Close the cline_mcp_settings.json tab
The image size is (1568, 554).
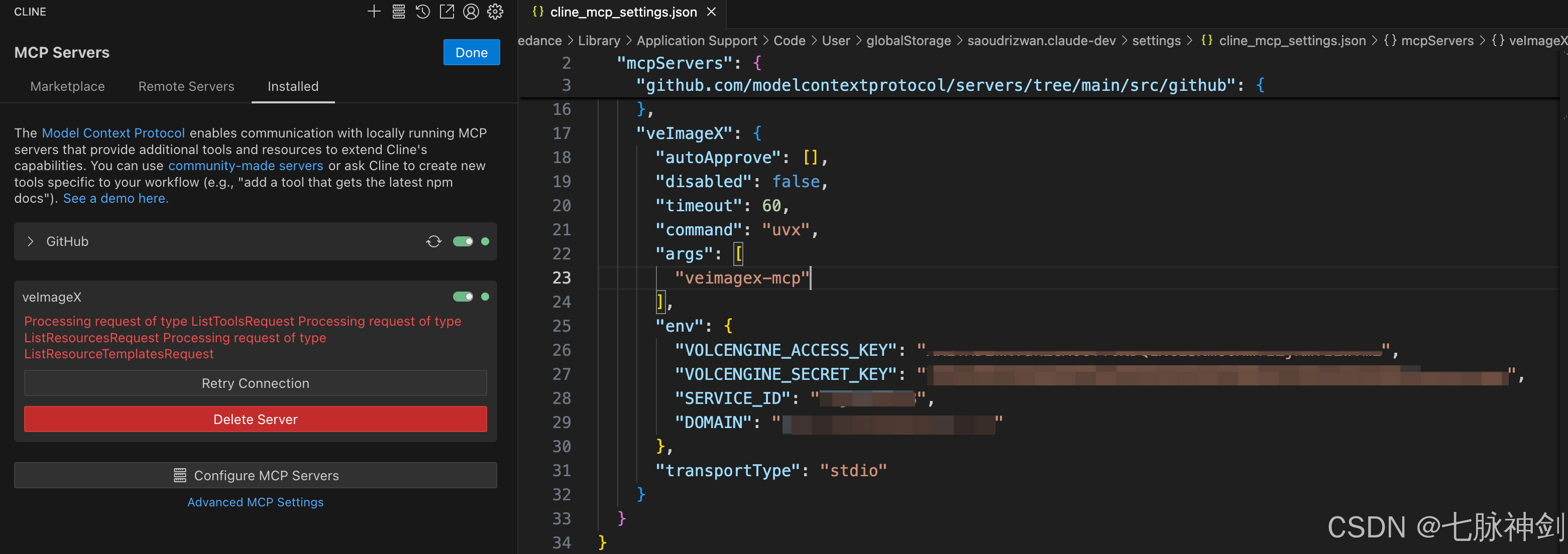[x=711, y=12]
